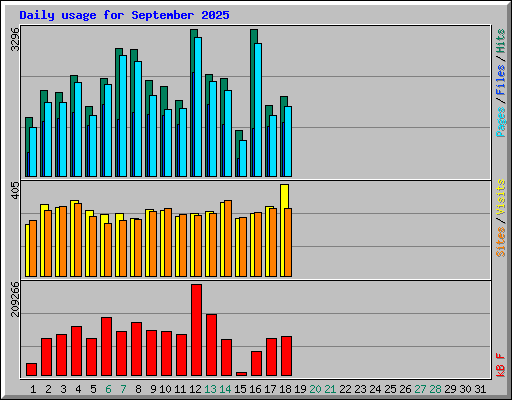The height and width of the screenshot is (400, 512).
Task: Click day label 3 on the x-axis
Action: (x=63, y=389)
